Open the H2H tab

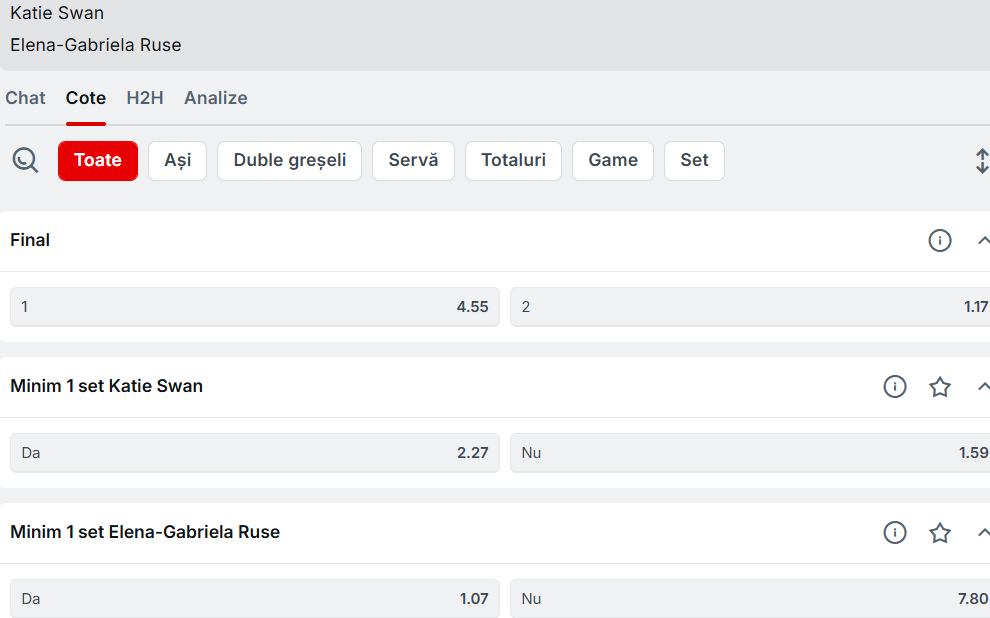coord(145,98)
